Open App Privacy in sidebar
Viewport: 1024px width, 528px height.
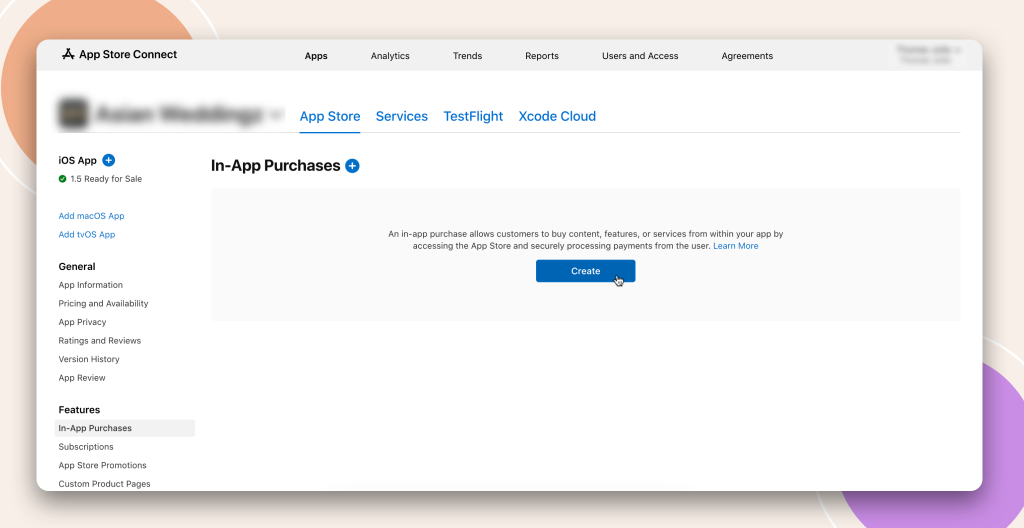point(82,322)
